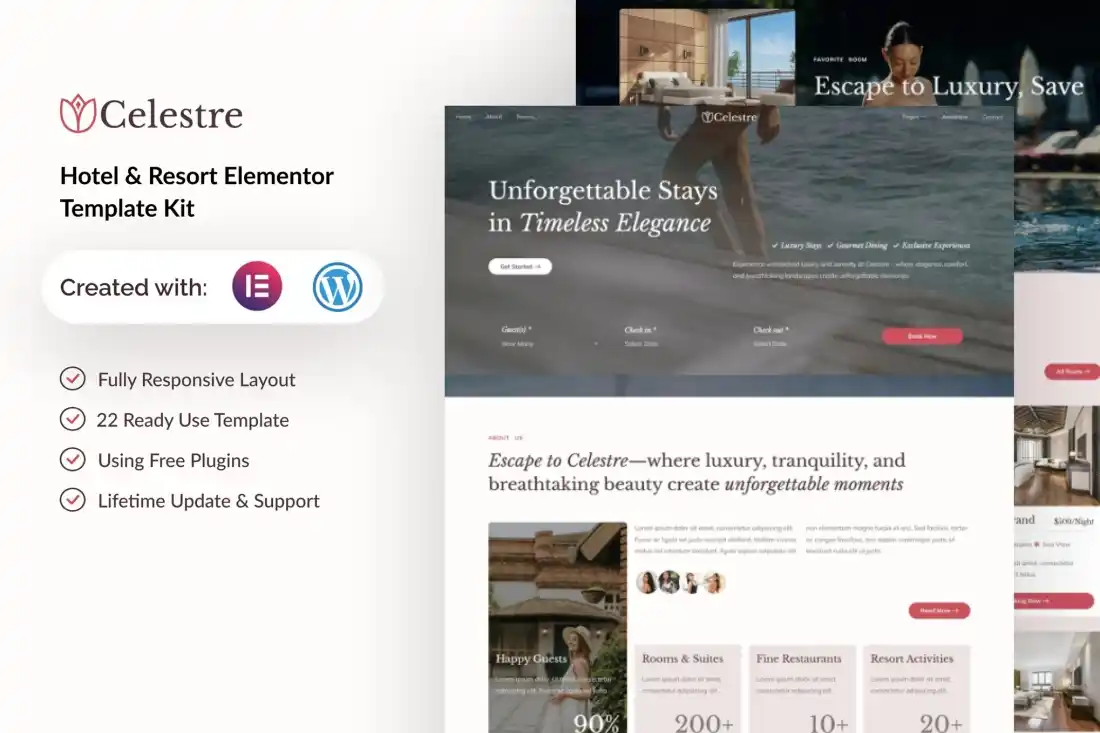Viewport: 1100px width, 733px height.
Task: Click the WordPress logo icon
Action: (x=337, y=287)
